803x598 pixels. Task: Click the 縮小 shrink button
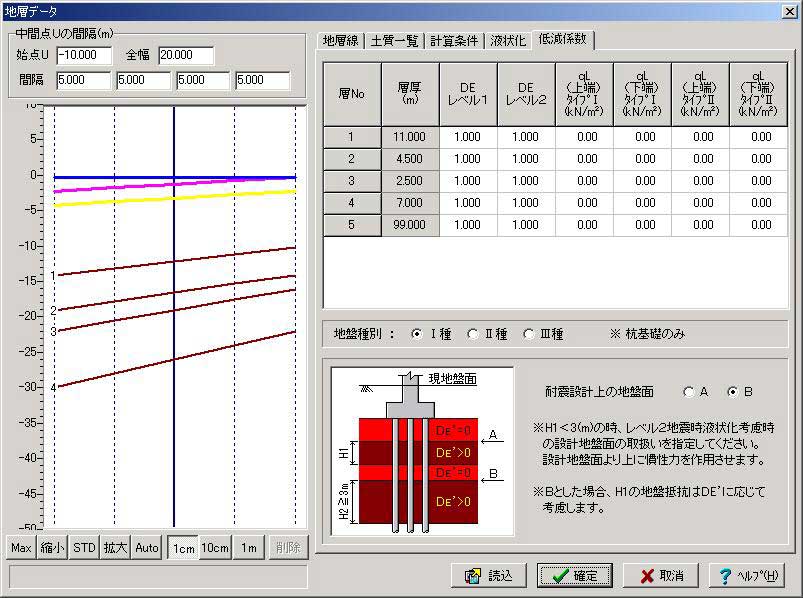(x=52, y=548)
